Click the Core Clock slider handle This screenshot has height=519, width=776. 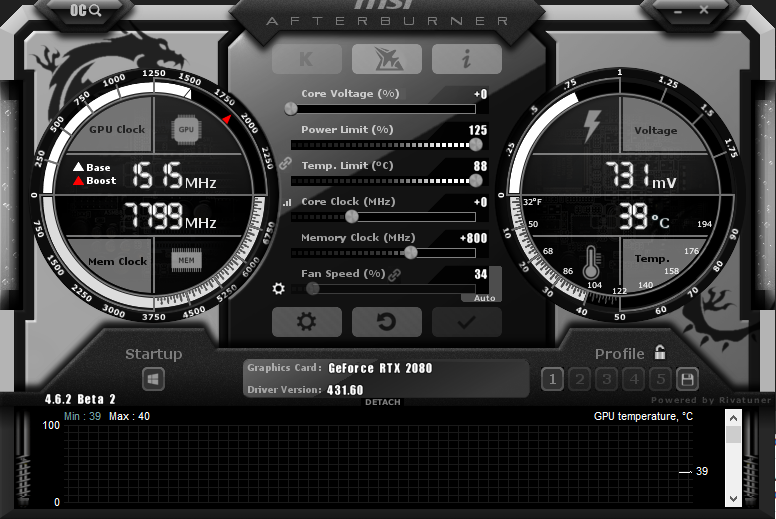pyautogui.click(x=351, y=216)
